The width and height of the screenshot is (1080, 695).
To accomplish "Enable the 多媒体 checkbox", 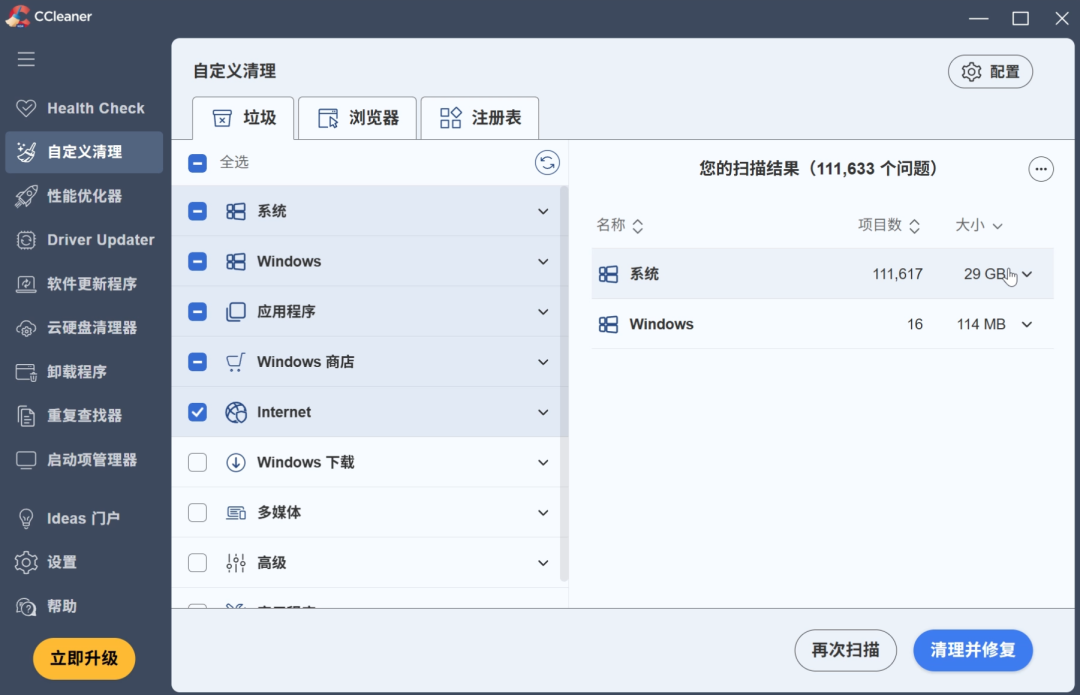I will pyautogui.click(x=198, y=512).
